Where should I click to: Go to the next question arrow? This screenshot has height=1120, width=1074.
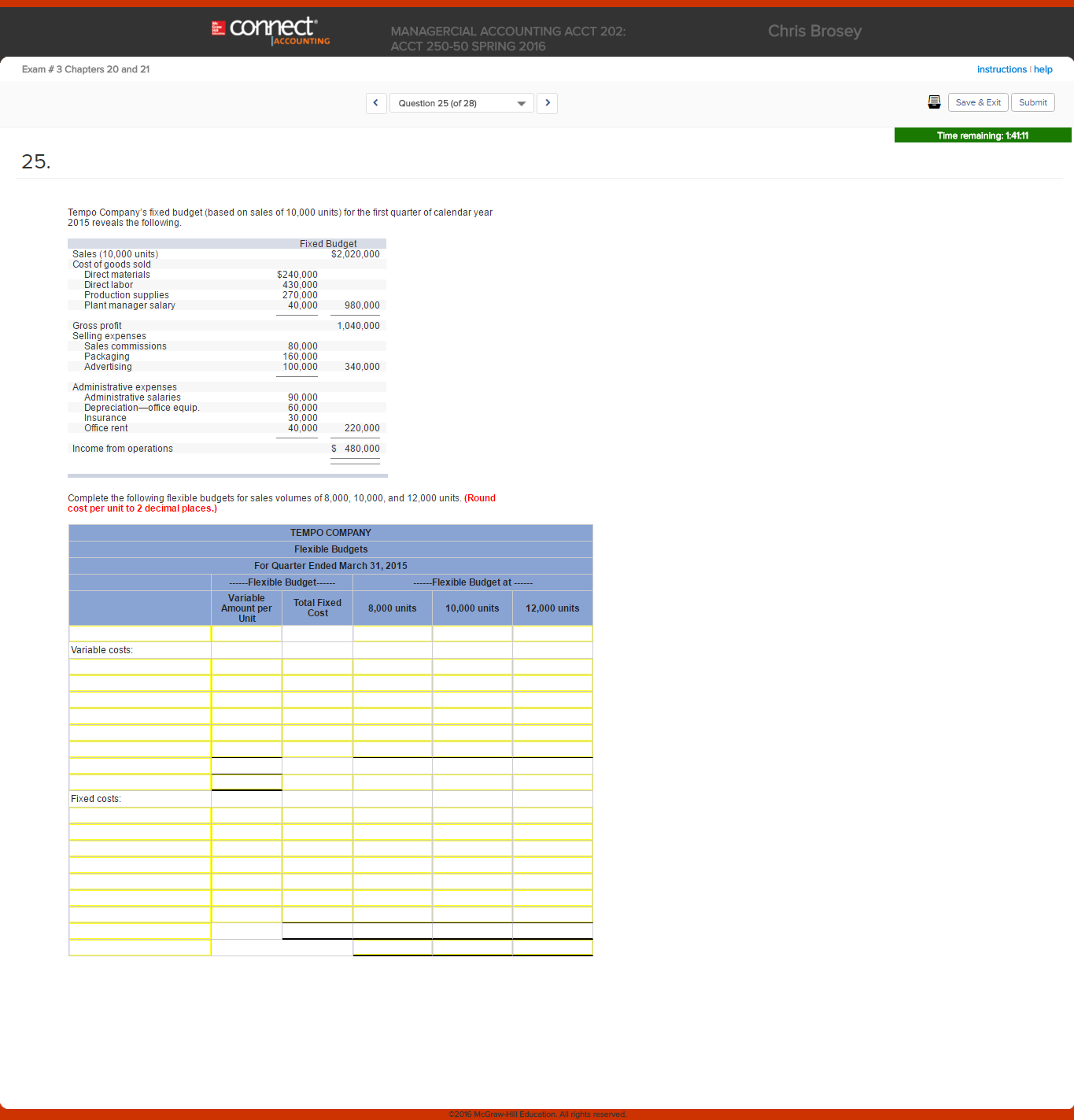[548, 103]
